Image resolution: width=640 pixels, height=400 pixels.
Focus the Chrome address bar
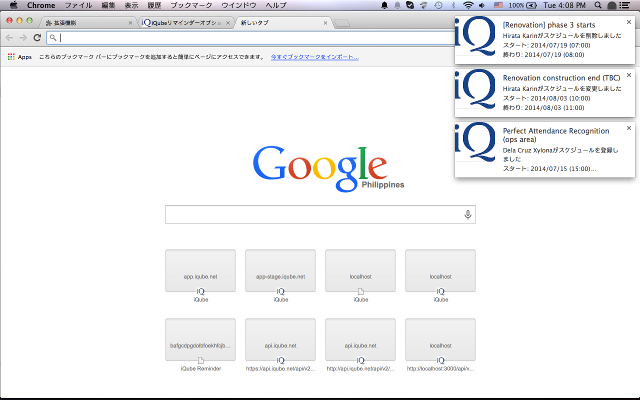(251, 38)
